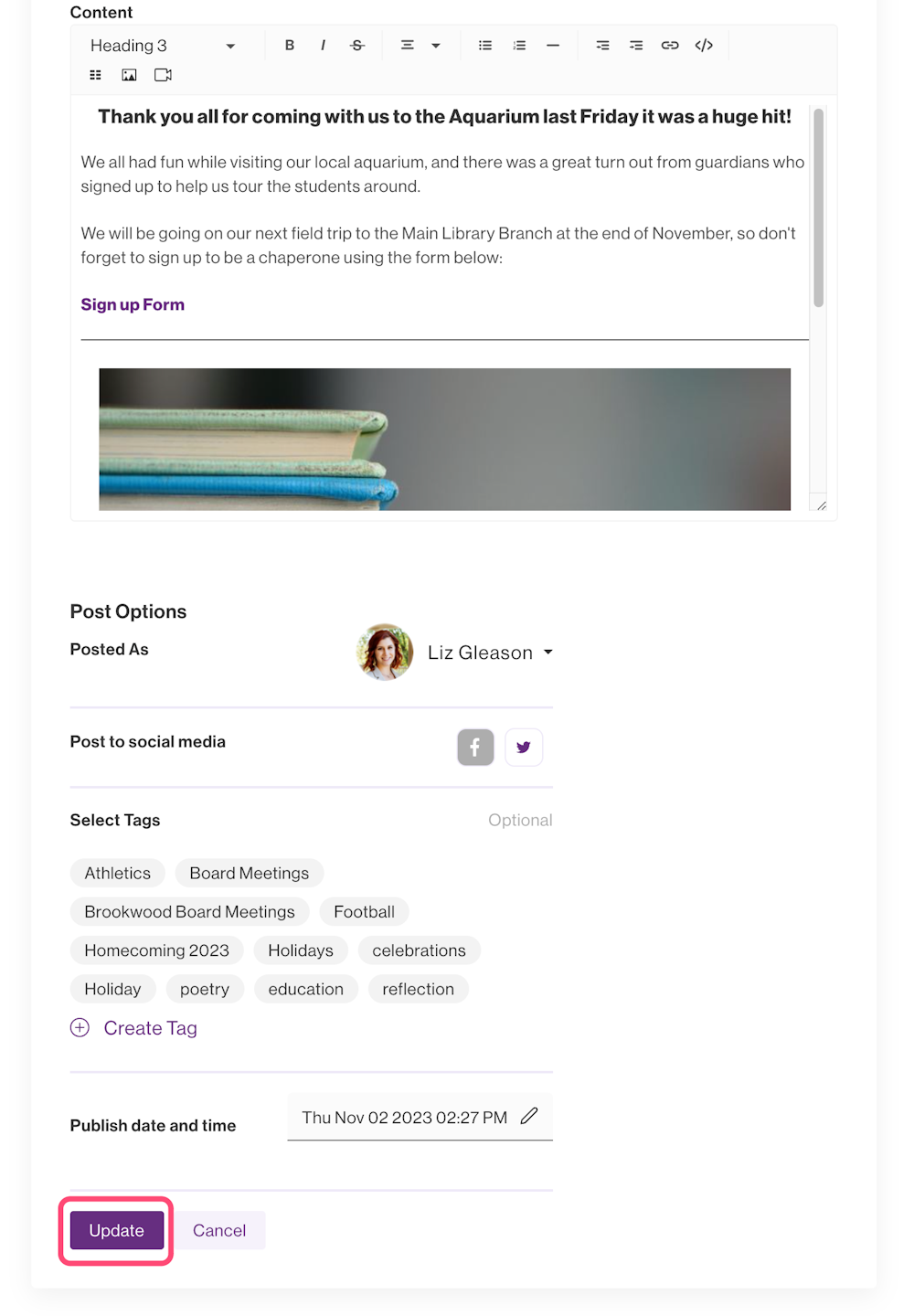Click the Update button
914x1316 pixels.
click(117, 1231)
